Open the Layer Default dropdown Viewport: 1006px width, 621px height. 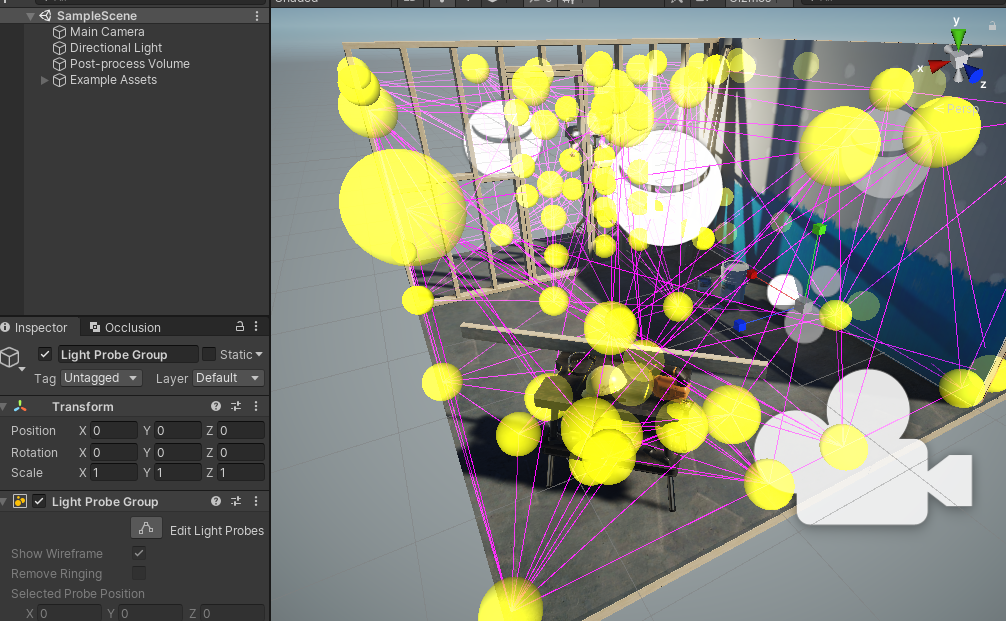[x=228, y=378]
